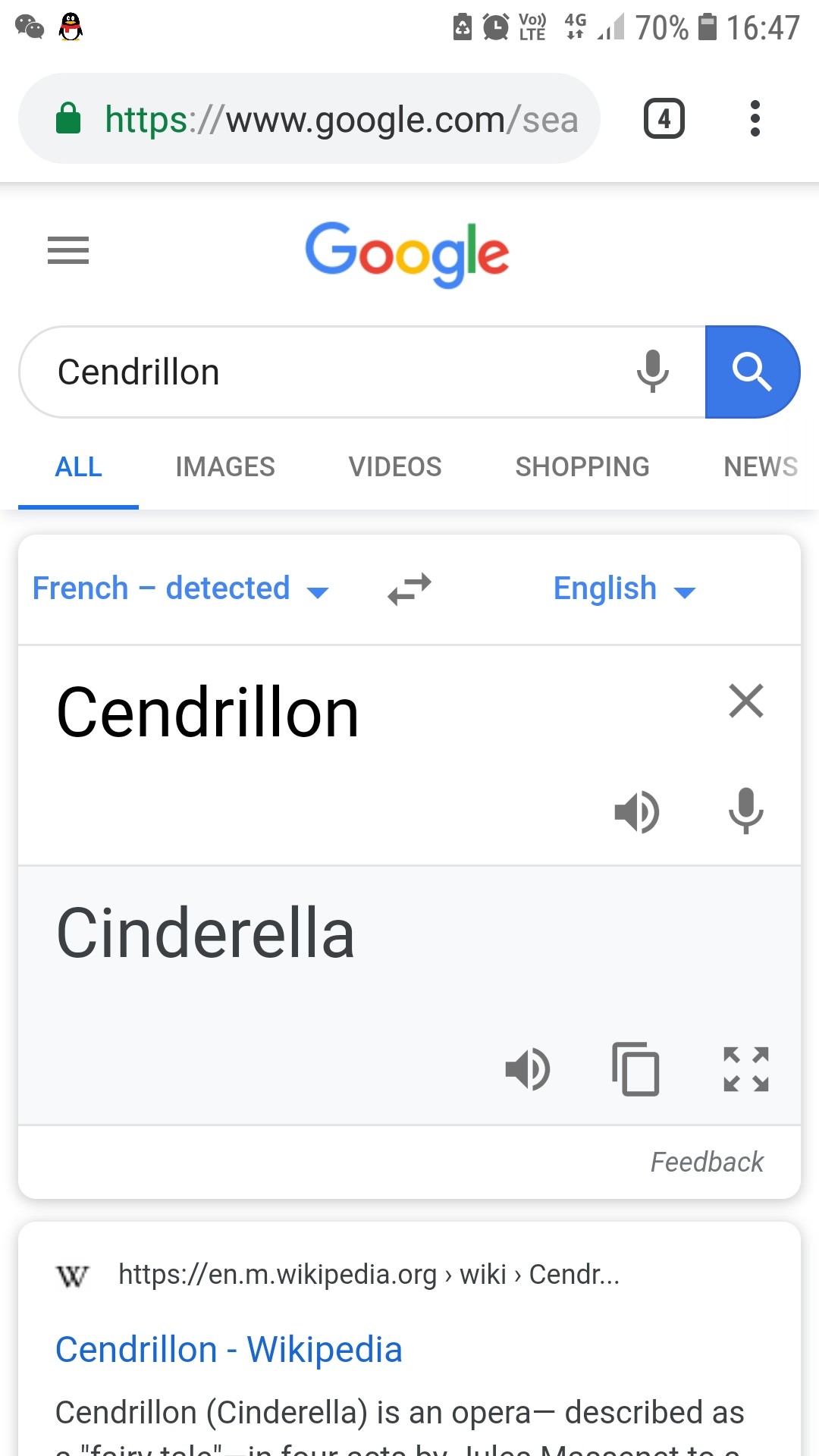Tap the microphone in the search bar
This screenshot has width=819, height=1456.
652,372
